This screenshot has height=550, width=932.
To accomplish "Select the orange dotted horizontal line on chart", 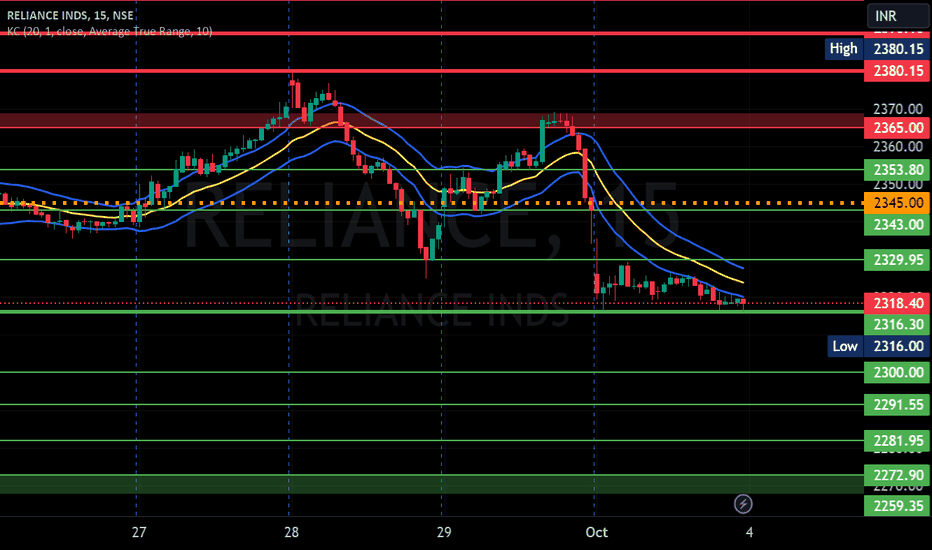I will 432,203.
